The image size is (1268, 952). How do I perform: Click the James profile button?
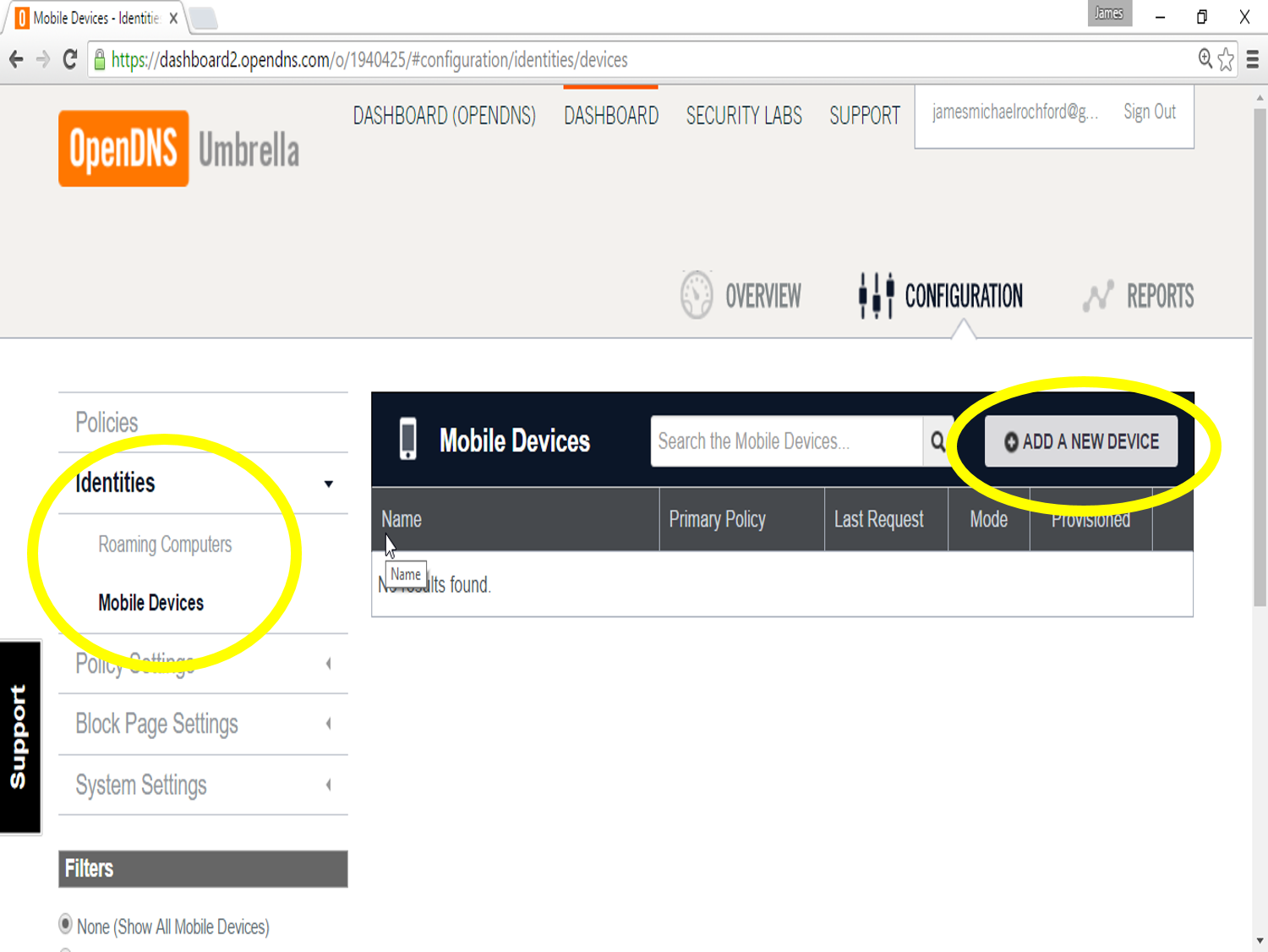pos(1109,13)
